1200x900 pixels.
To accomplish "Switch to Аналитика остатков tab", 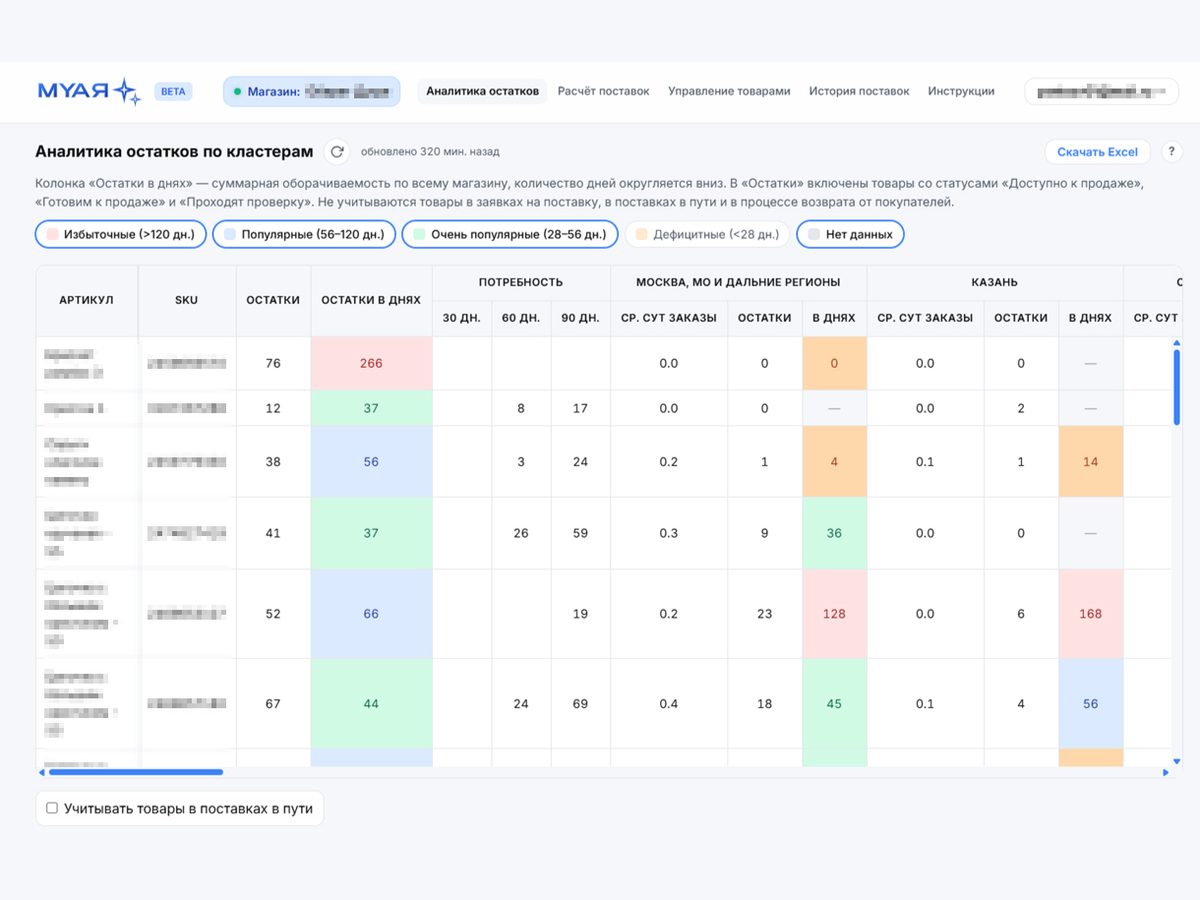I will click(x=482, y=91).
